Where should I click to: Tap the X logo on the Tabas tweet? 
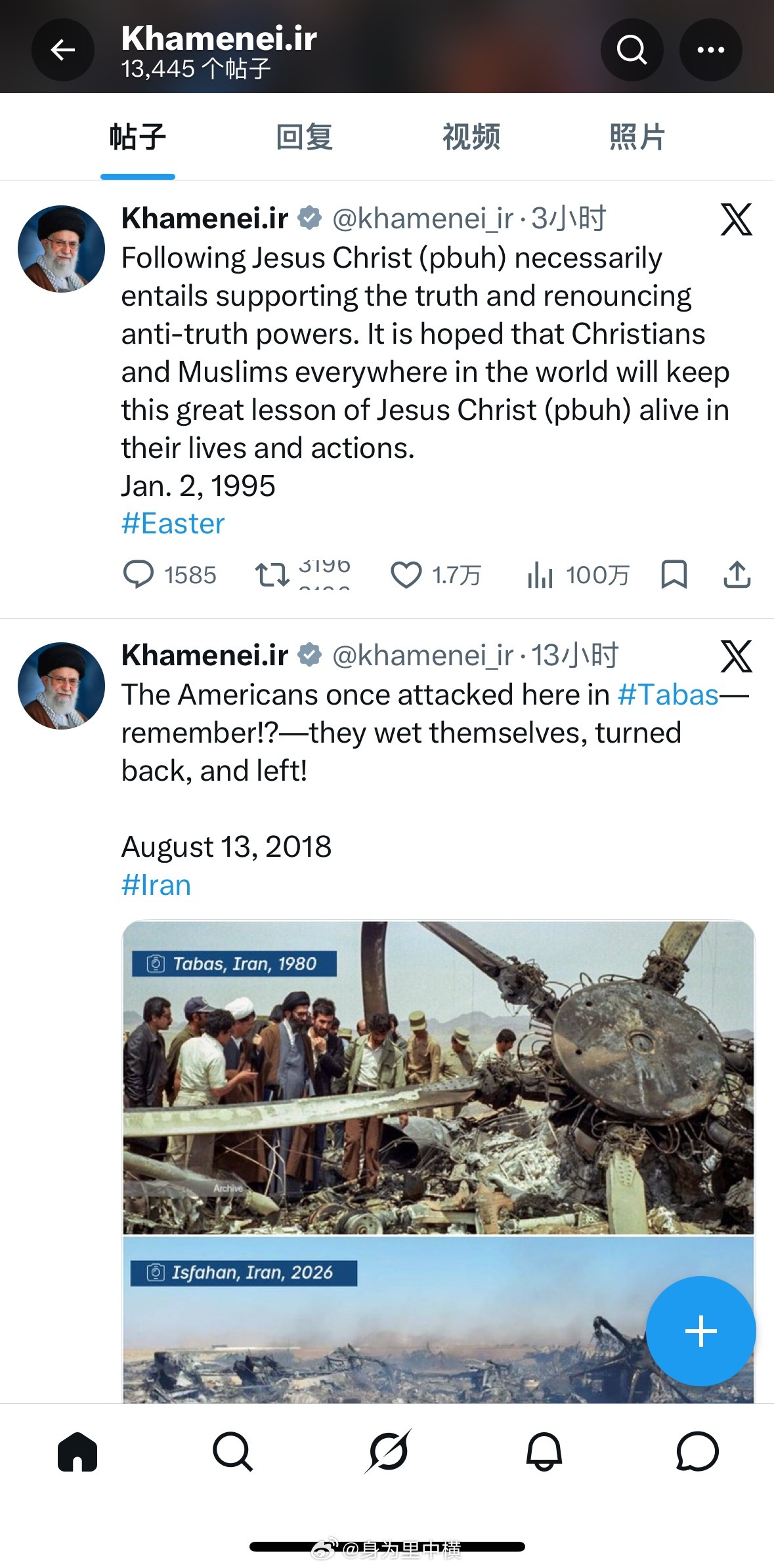[x=737, y=655]
